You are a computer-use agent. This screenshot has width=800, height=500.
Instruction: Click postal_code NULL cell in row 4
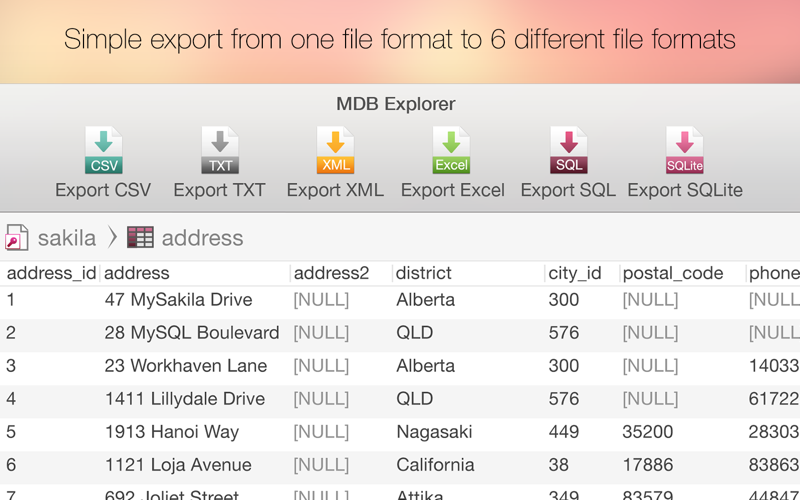pos(651,399)
